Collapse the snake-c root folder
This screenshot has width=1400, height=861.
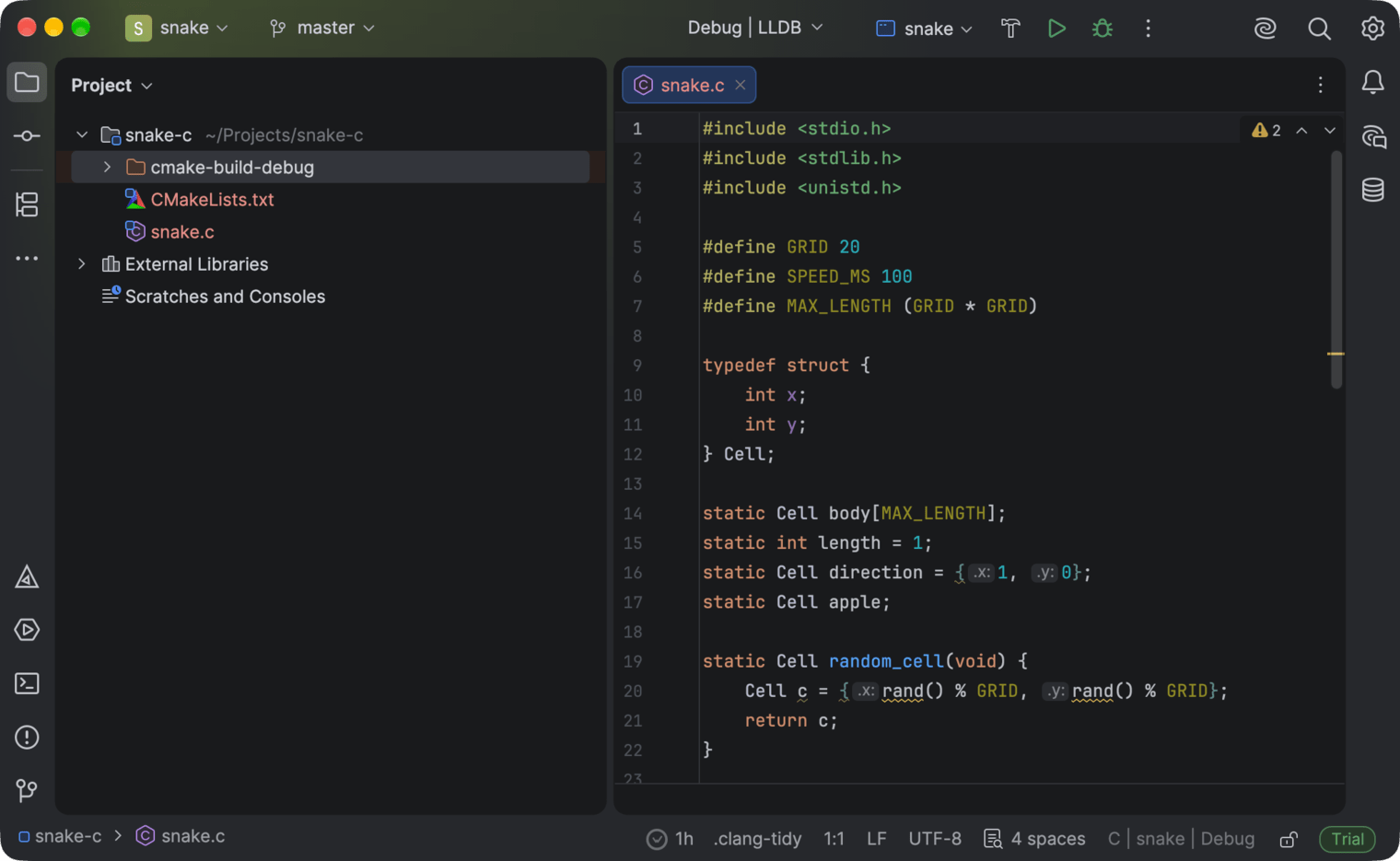[x=82, y=135]
